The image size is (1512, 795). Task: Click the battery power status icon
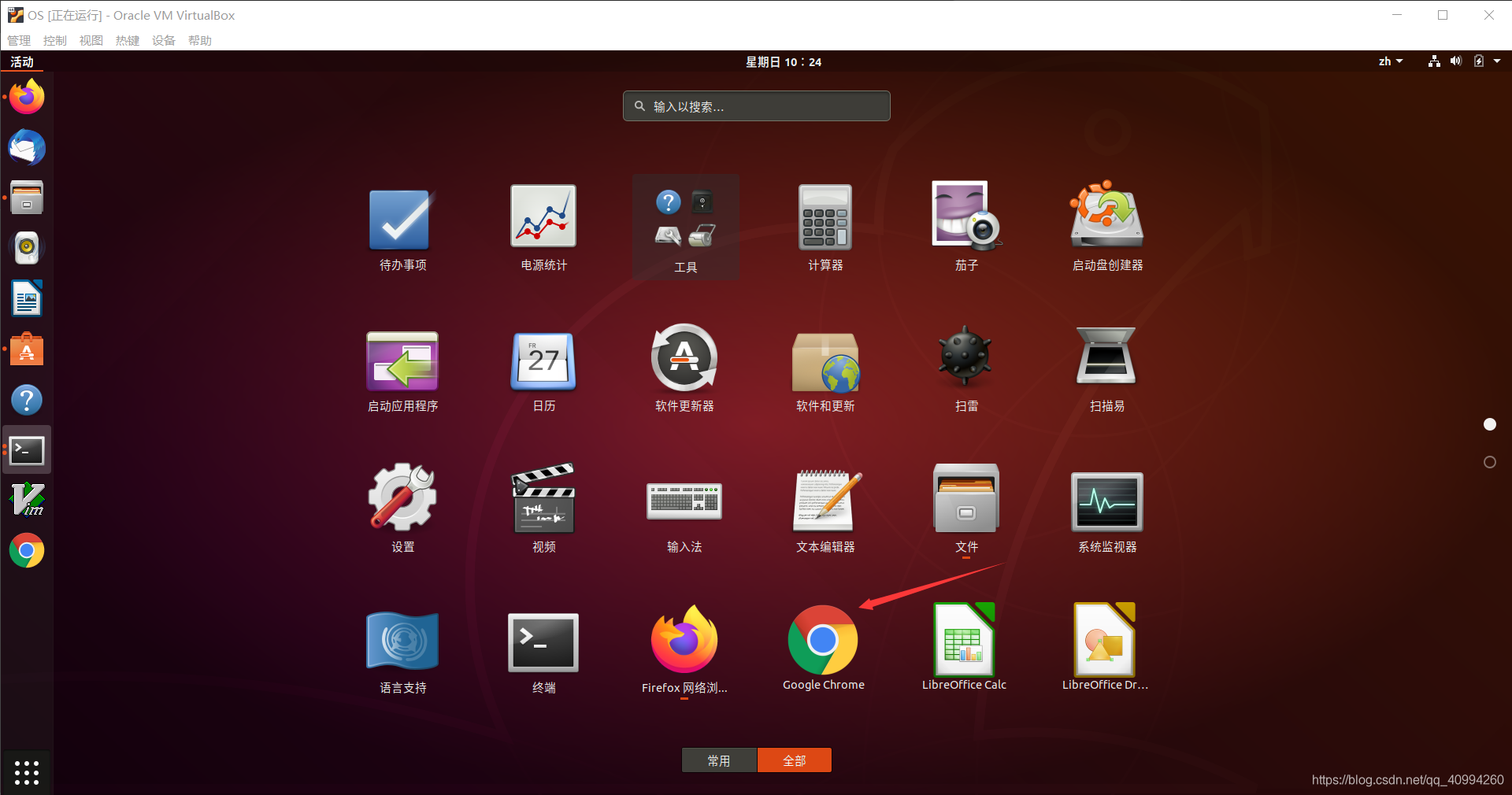pyautogui.click(x=1479, y=61)
